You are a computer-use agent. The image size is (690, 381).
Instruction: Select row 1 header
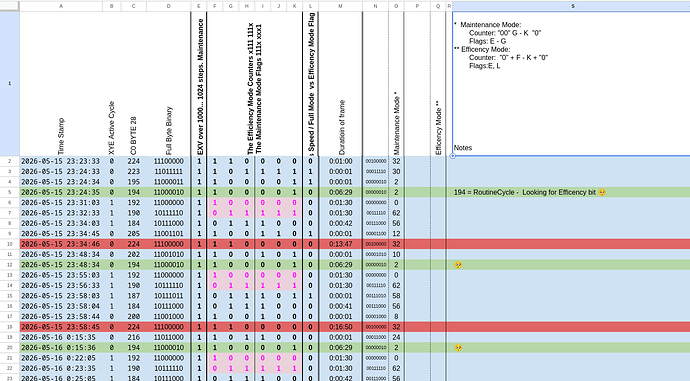click(x=10, y=83)
